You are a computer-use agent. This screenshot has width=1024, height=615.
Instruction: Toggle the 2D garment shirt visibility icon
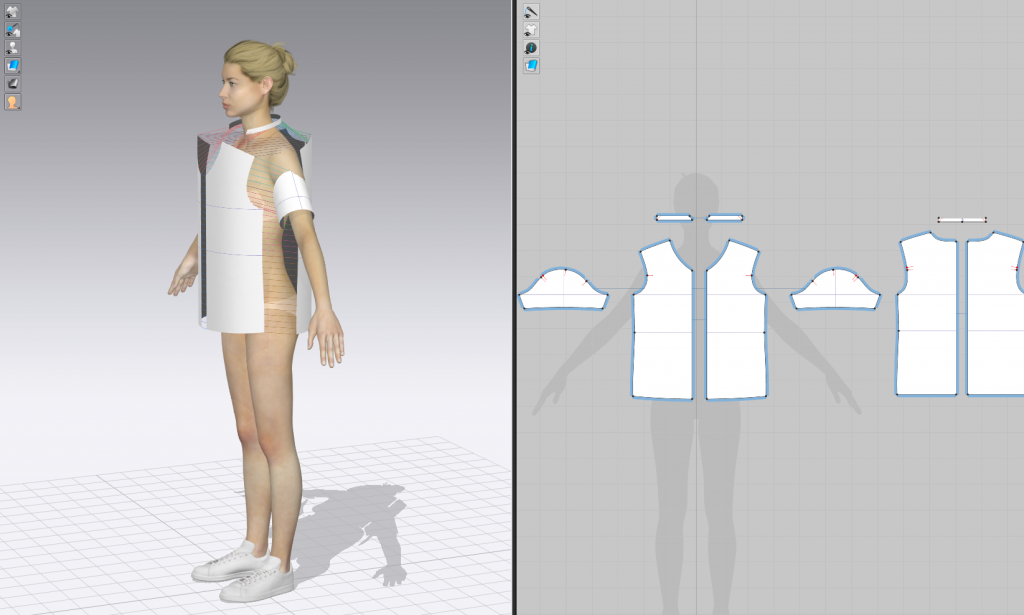(x=532, y=29)
